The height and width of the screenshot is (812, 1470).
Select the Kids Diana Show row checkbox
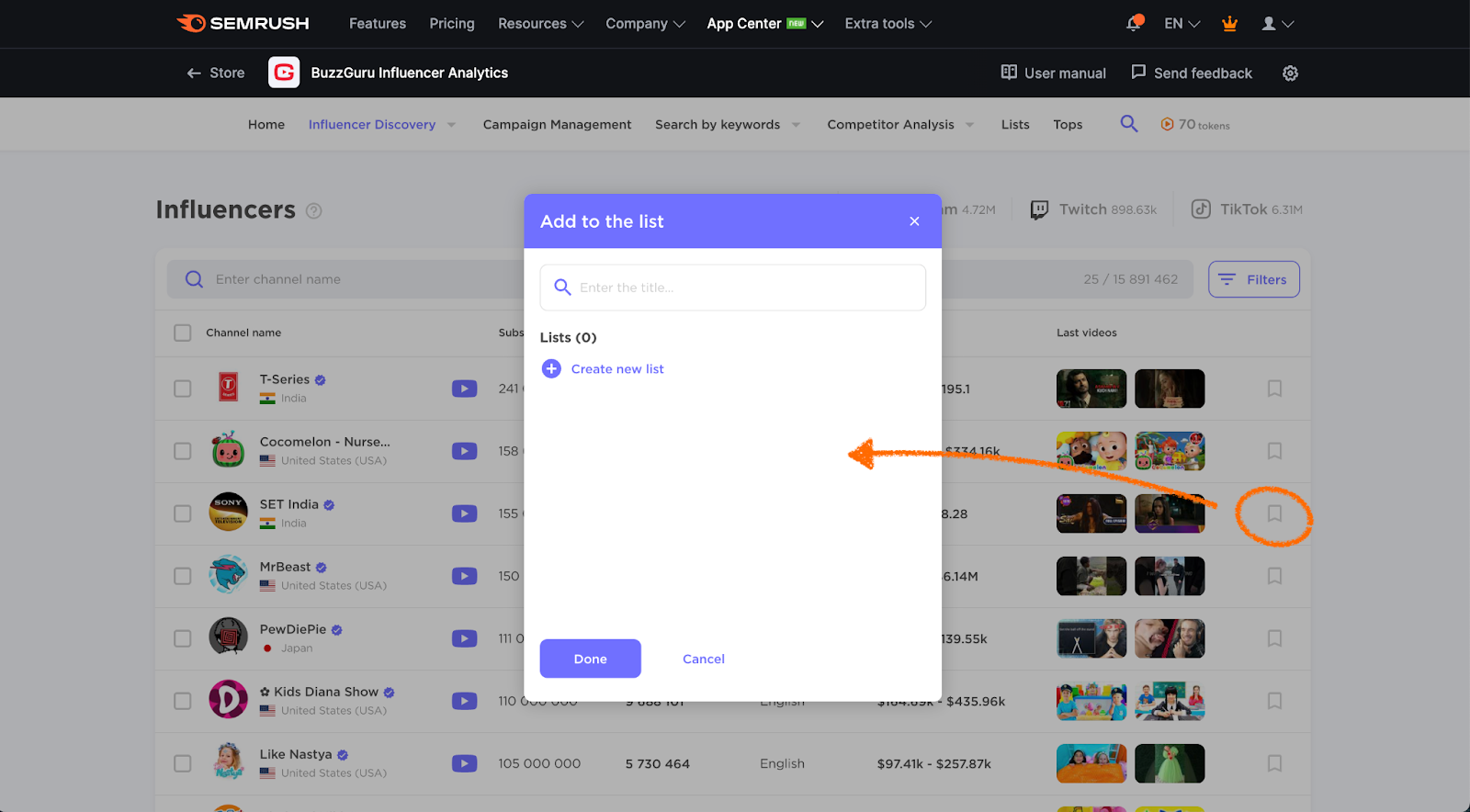coord(183,701)
